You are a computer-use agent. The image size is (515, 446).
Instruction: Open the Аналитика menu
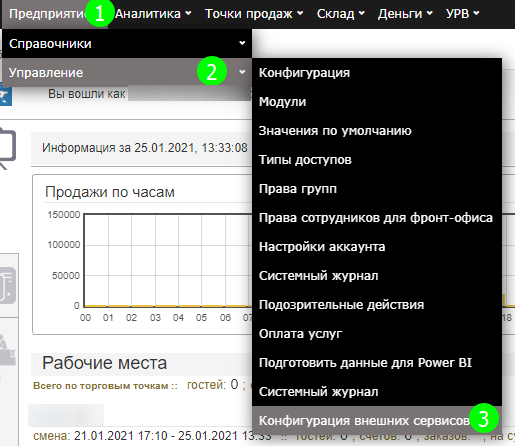pyautogui.click(x=153, y=14)
